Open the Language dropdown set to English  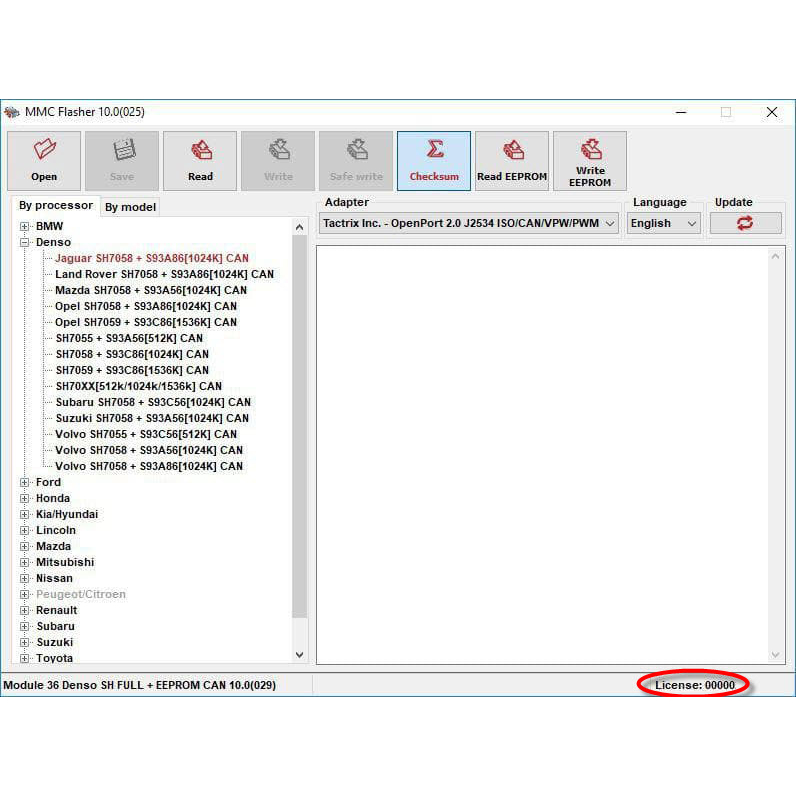pos(664,223)
